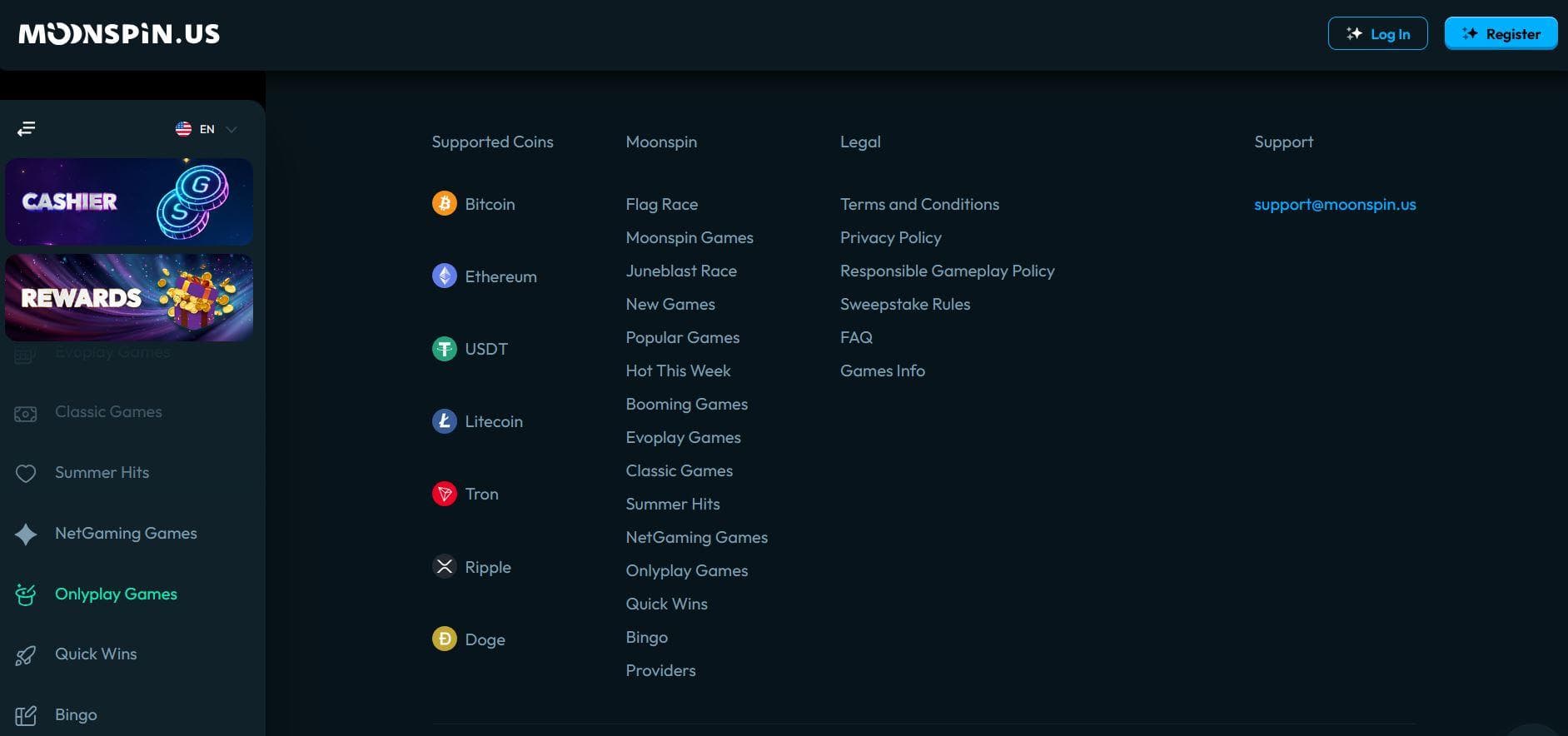The image size is (1568, 736).
Task: Click the Summer Hits heart icon
Action: click(x=26, y=474)
